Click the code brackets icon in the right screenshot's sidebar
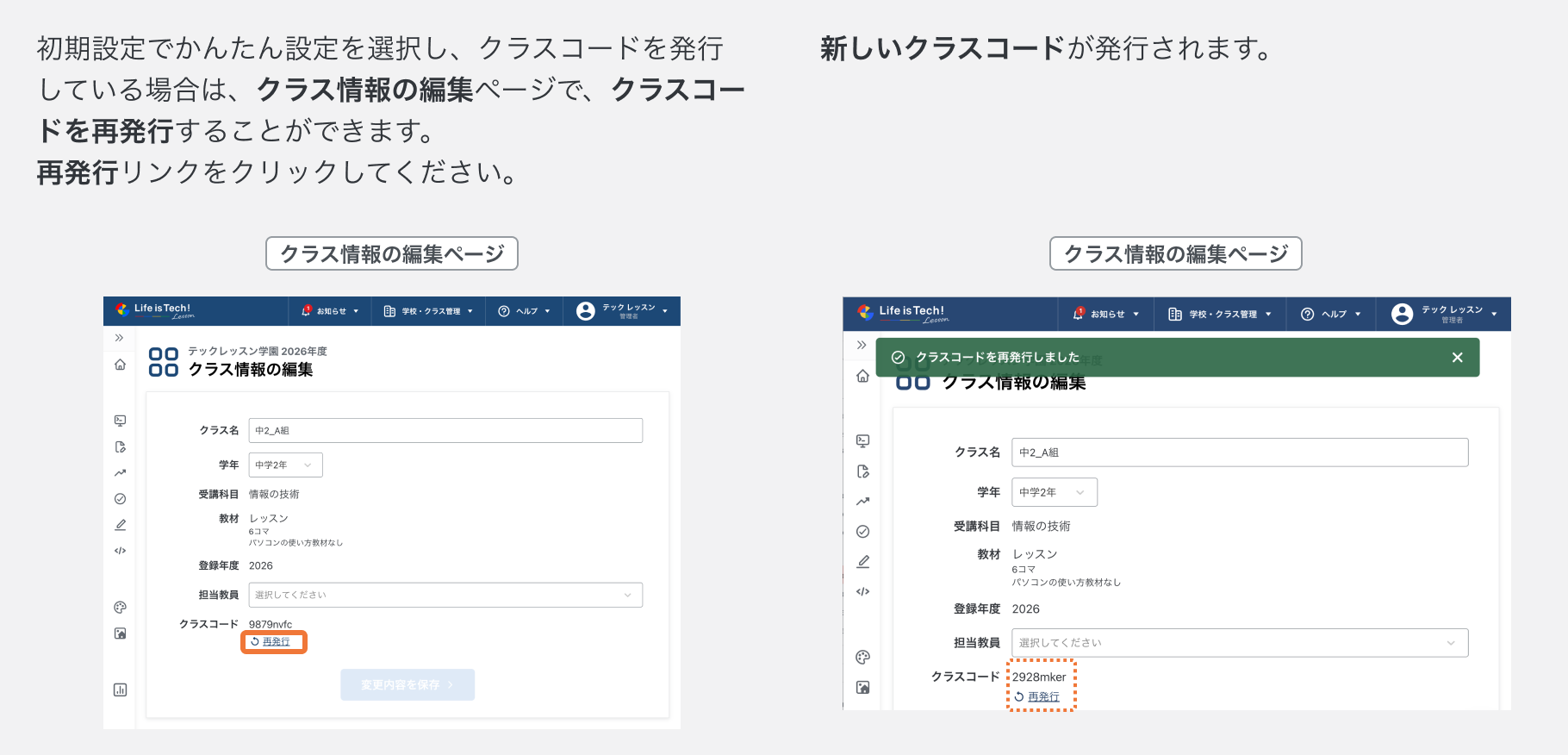 coord(862,591)
